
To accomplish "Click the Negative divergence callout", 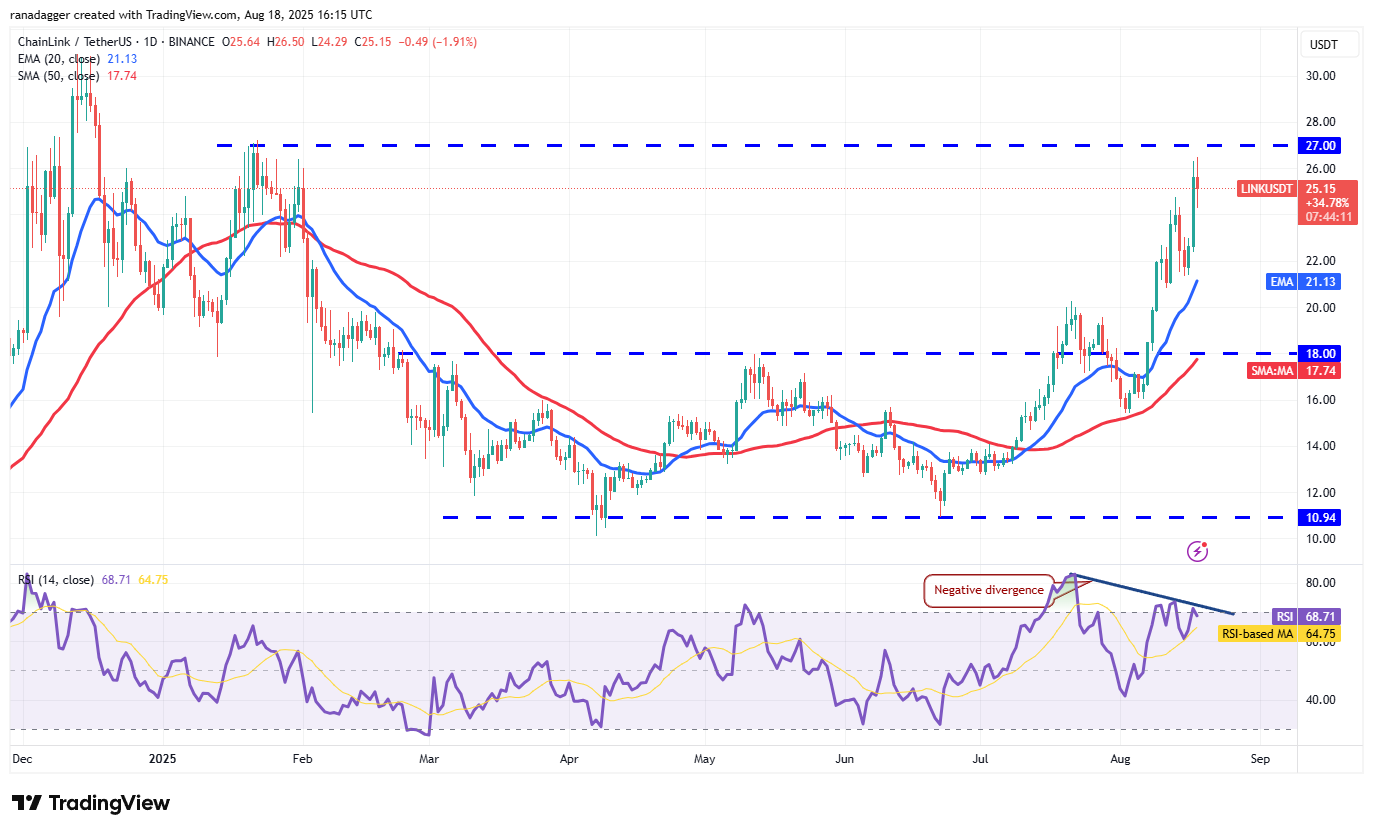I will [988, 590].
